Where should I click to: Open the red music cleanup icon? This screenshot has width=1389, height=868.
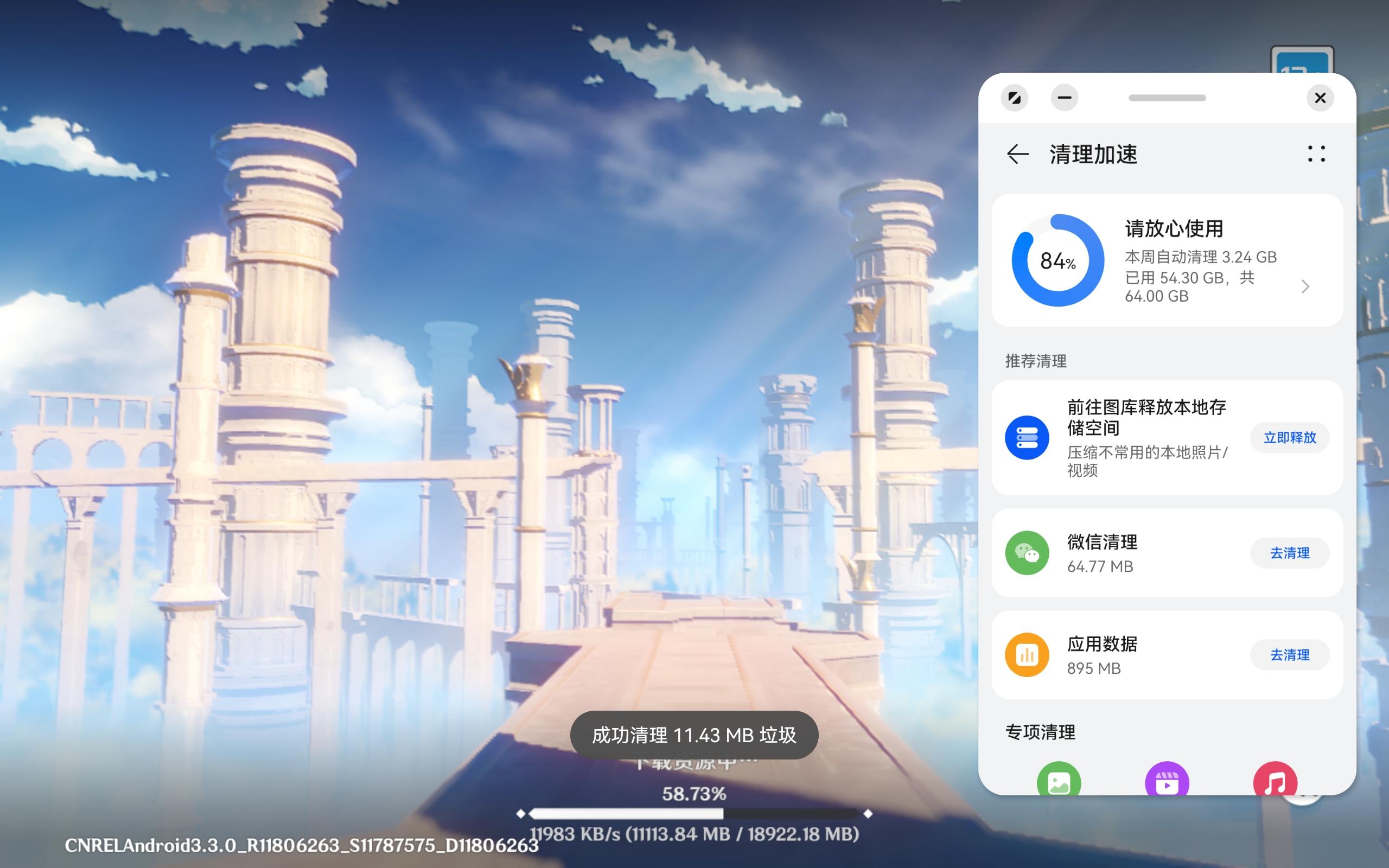pyautogui.click(x=1275, y=779)
